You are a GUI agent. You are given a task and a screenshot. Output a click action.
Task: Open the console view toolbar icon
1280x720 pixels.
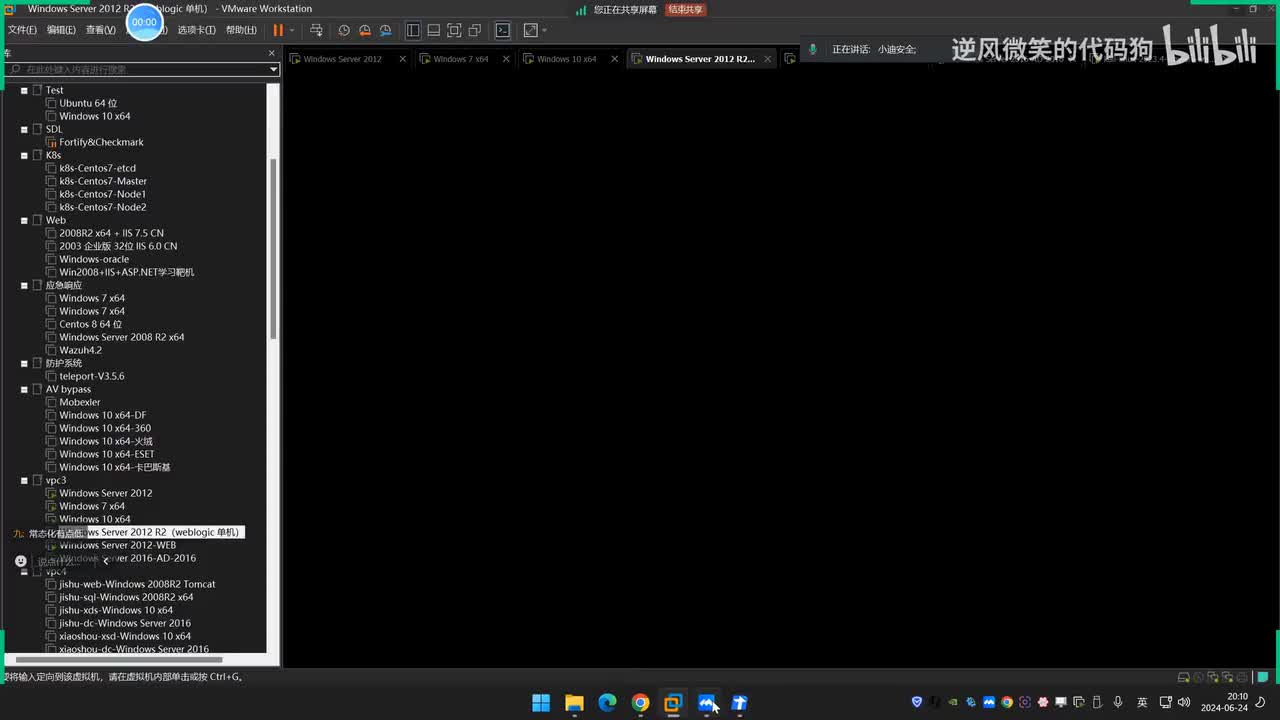coord(503,30)
